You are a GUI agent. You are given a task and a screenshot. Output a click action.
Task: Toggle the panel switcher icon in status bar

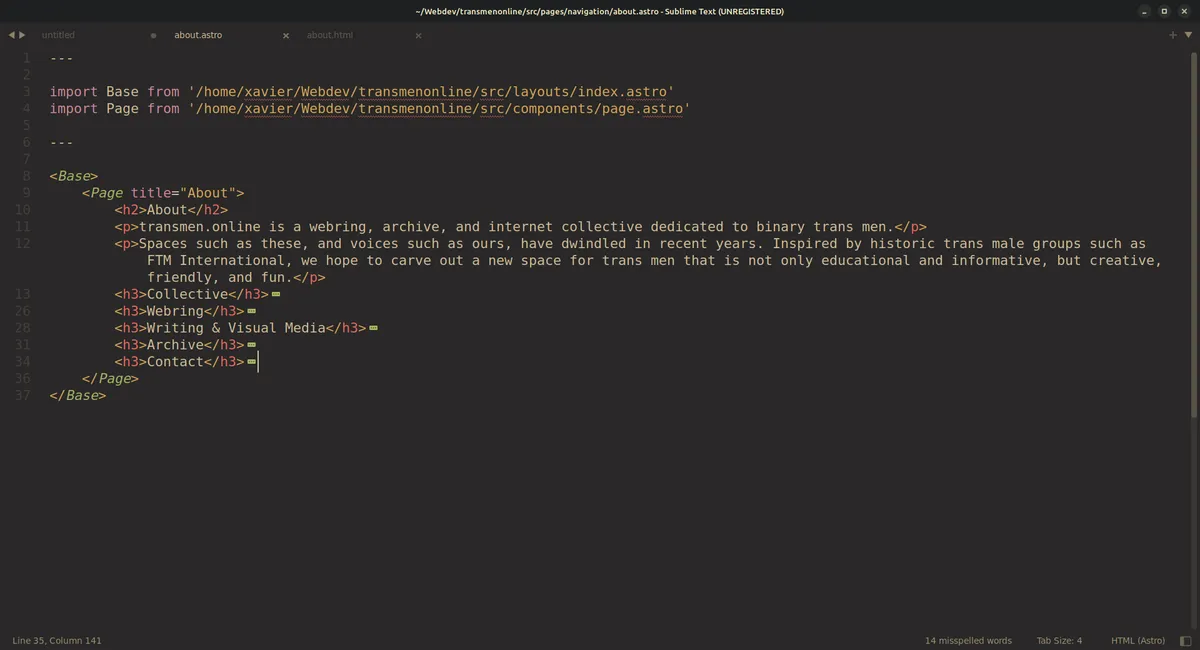1186,640
